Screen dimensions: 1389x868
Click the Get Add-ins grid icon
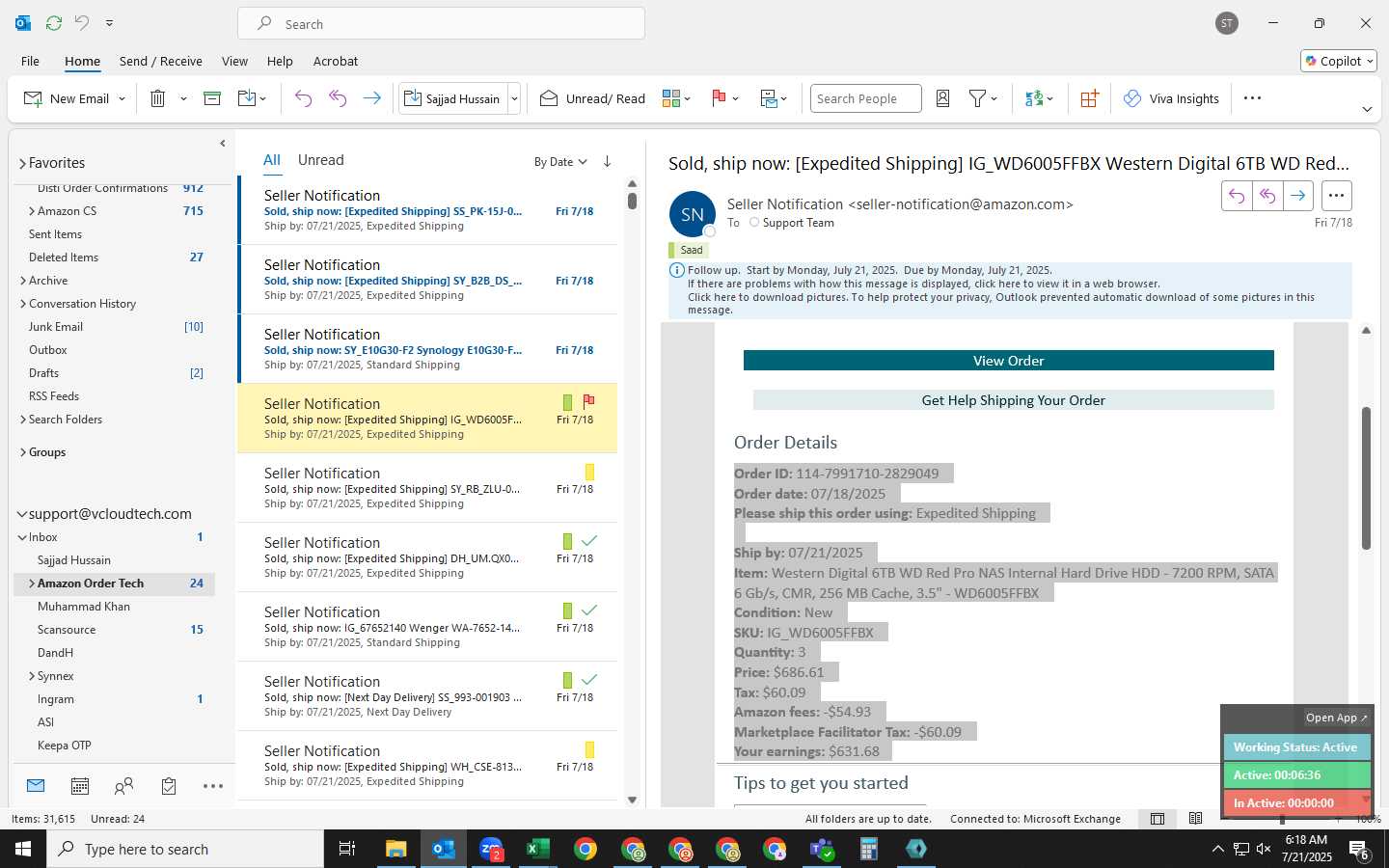coord(1089,98)
